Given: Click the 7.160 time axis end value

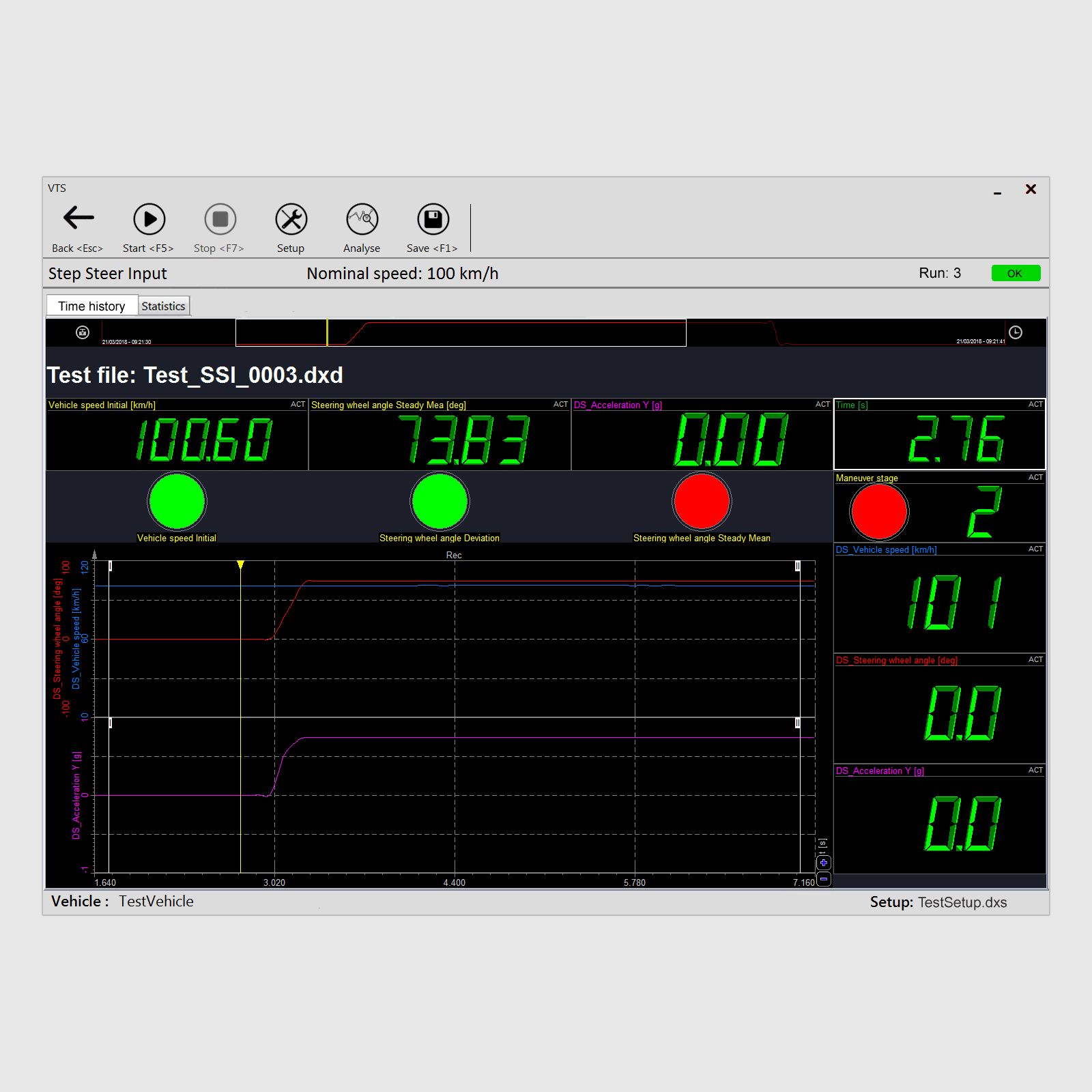Looking at the screenshot, I should point(804,882).
